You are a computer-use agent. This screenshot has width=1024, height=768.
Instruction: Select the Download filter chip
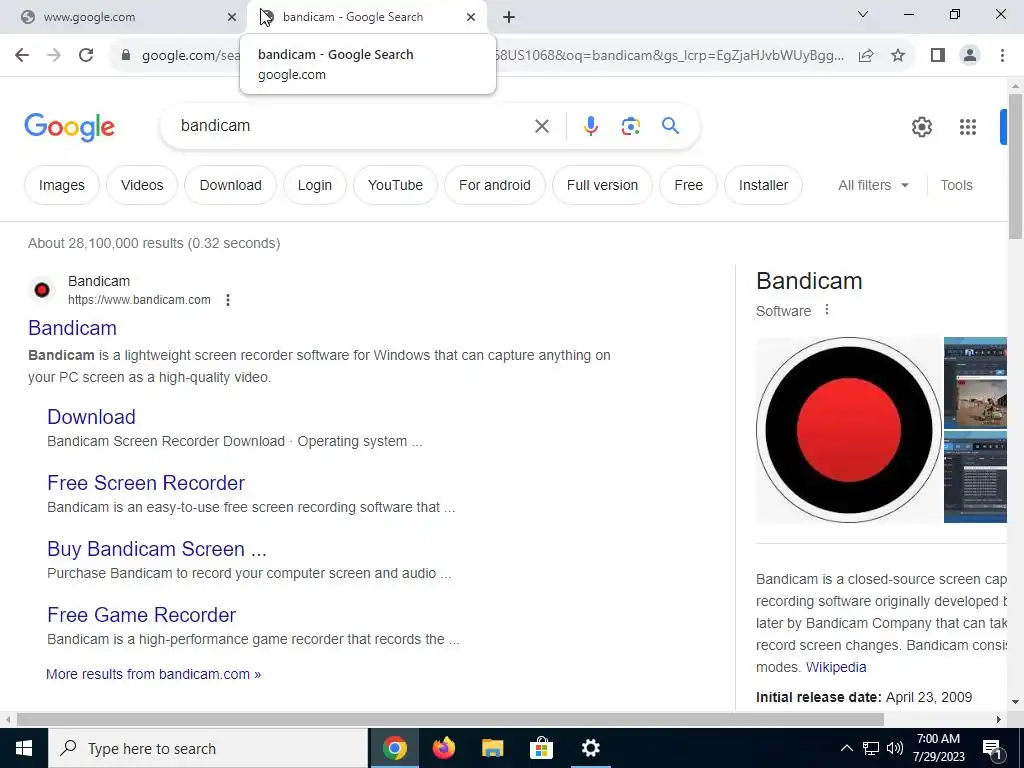tap(231, 185)
